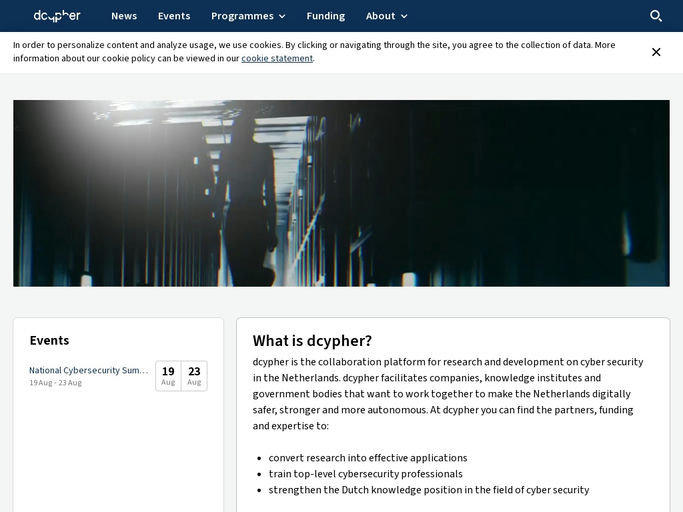Click the dcypher logo in header
Screen dimensions: 683x512
click(57, 16)
